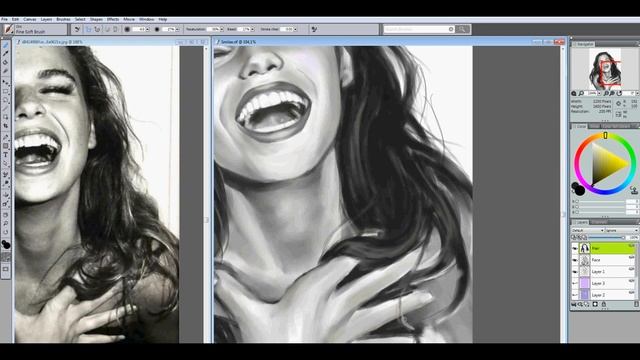Open Navigator rotation angle dropdown
The image size is (640, 360).
click(638, 93)
